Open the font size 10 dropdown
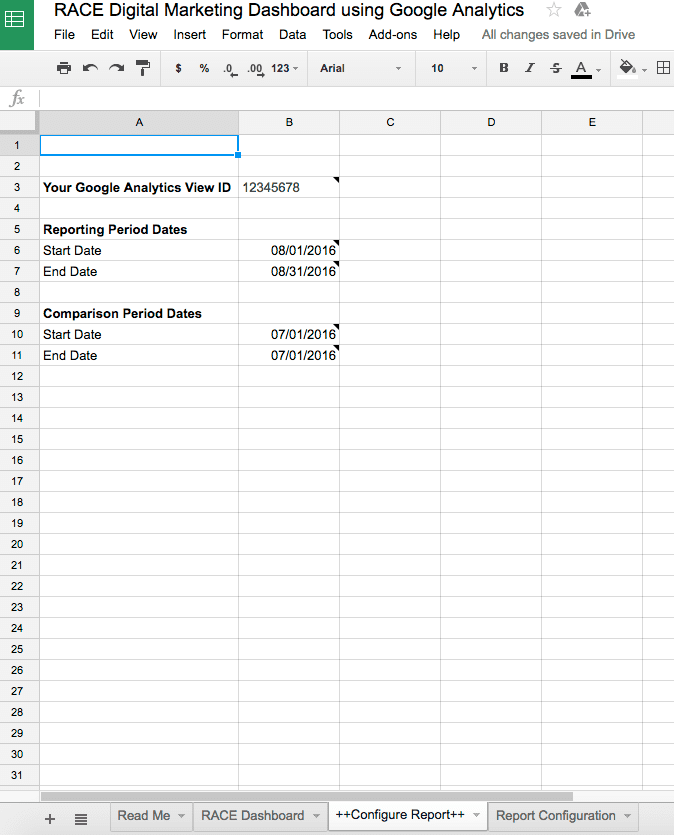Viewport: 674px width, 835px height. [454, 68]
